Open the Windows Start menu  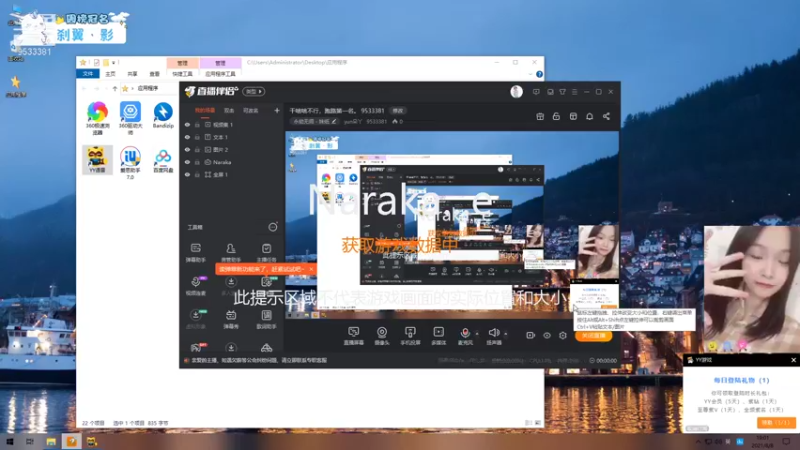point(9,442)
